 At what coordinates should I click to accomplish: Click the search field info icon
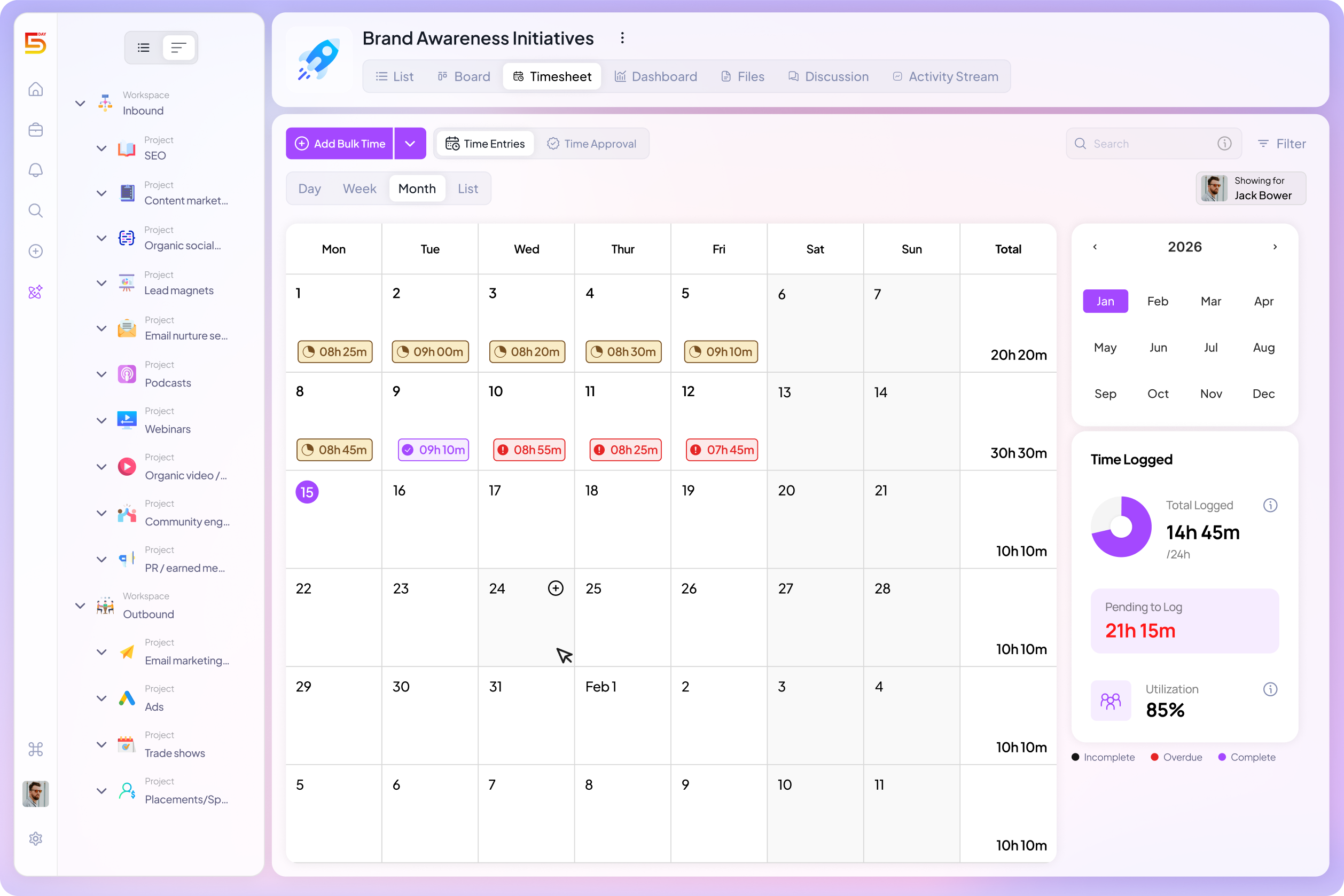1224,144
